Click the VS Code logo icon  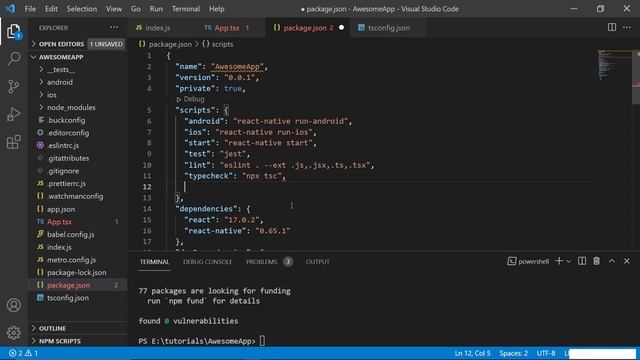[x=10, y=9]
